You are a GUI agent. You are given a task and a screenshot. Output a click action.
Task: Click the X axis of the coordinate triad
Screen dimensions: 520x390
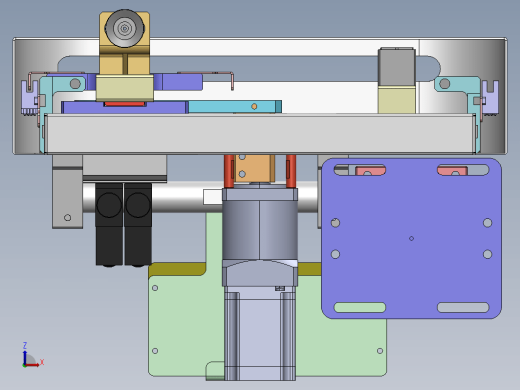coord(33,364)
